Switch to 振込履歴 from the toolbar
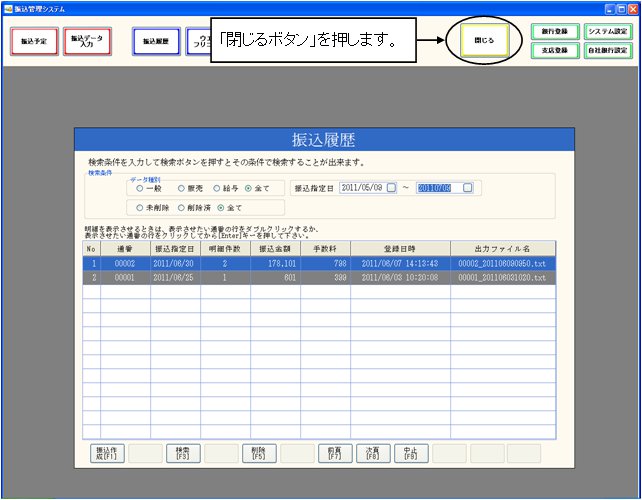The height and width of the screenshot is (500, 642). [x=157, y=41]
